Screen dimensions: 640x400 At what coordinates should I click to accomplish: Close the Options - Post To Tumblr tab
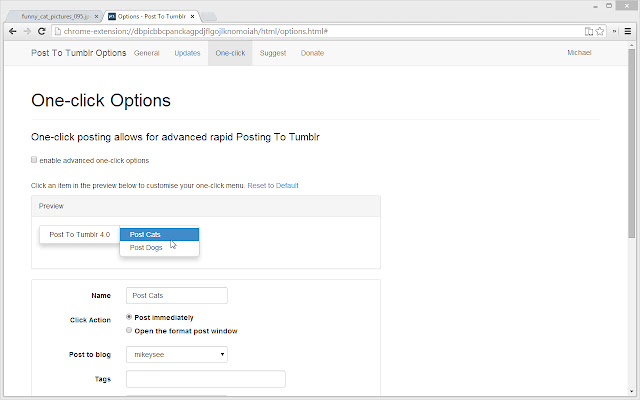click(192, 16)
